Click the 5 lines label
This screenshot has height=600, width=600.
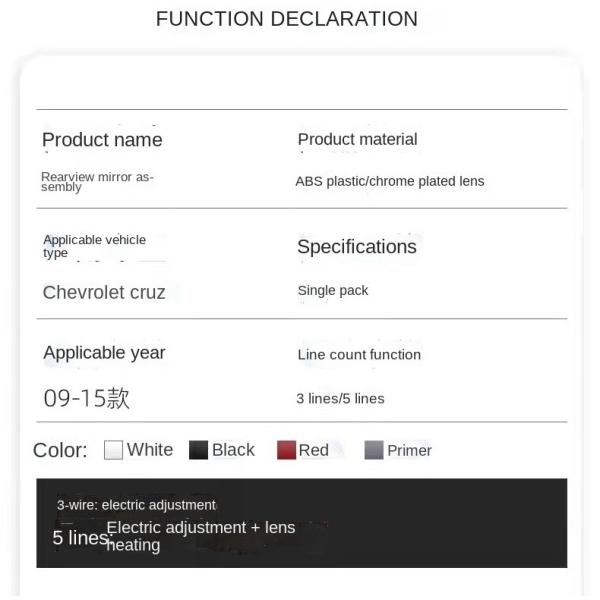(x=78, y=538)
